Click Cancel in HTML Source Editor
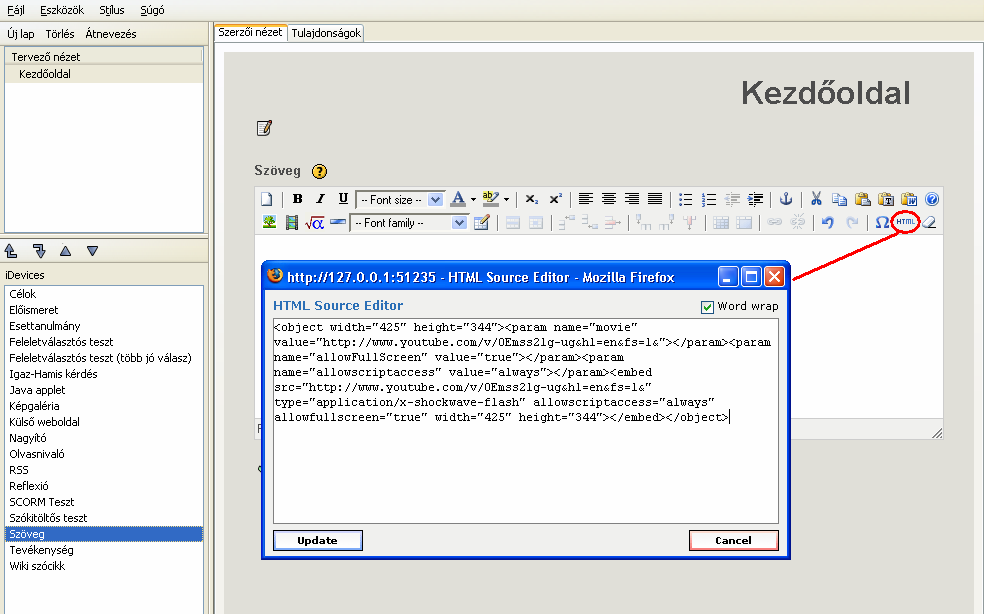This screenshot has height=614, width=984. pyautogui.click(x=734, y=541)
